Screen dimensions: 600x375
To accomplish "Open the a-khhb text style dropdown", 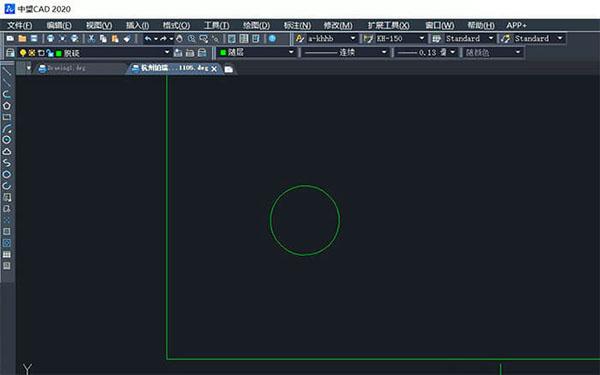I will [353, 38].
